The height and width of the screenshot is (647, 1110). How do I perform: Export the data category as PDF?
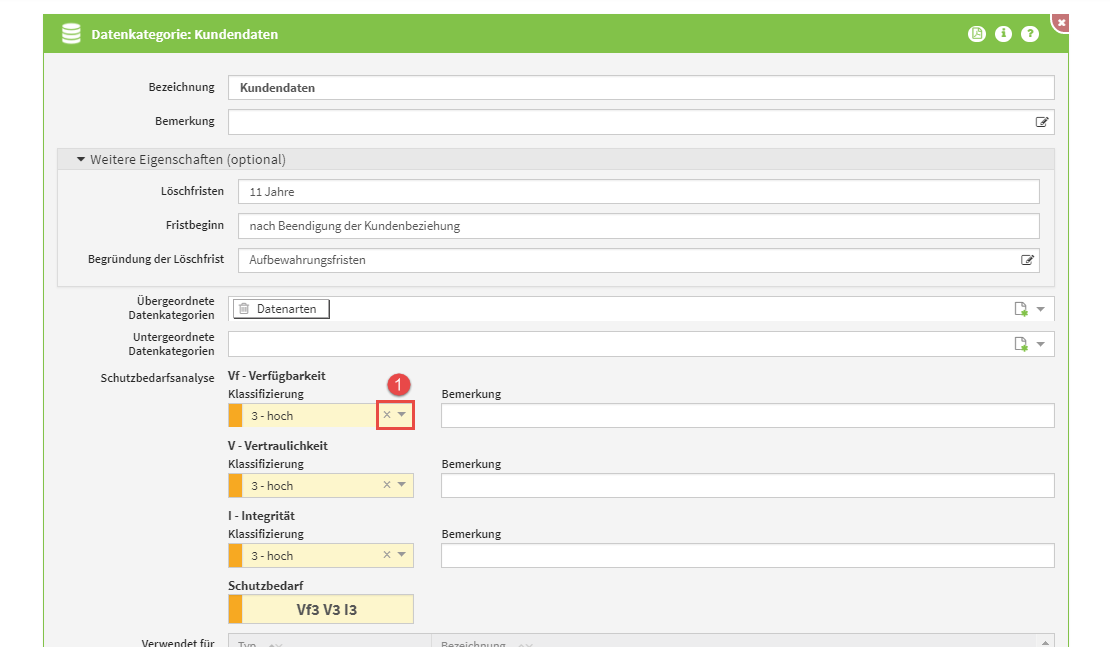(x=976, y=34)
